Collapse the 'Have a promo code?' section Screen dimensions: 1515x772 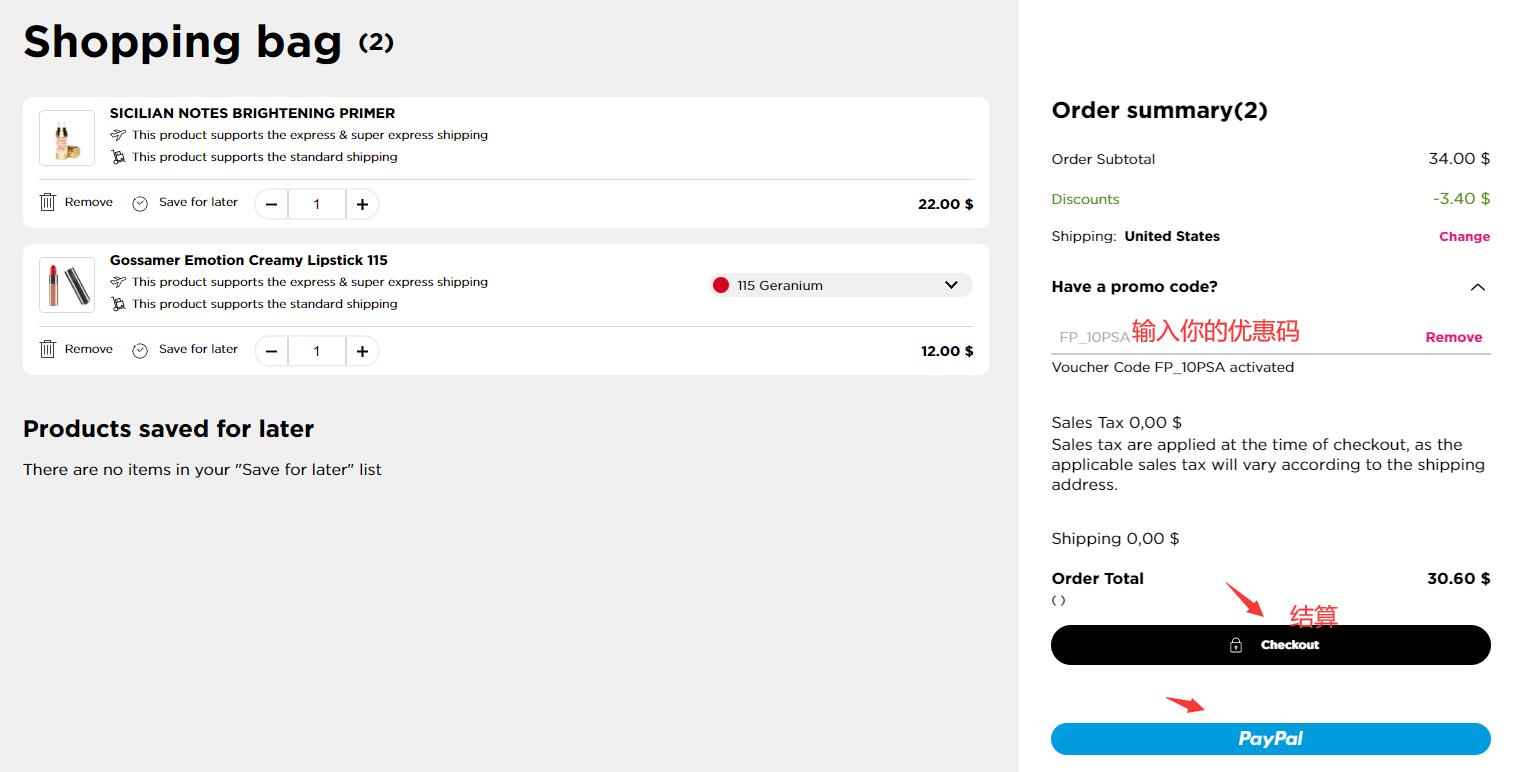pyautogui.click(x=1477, y=287)
